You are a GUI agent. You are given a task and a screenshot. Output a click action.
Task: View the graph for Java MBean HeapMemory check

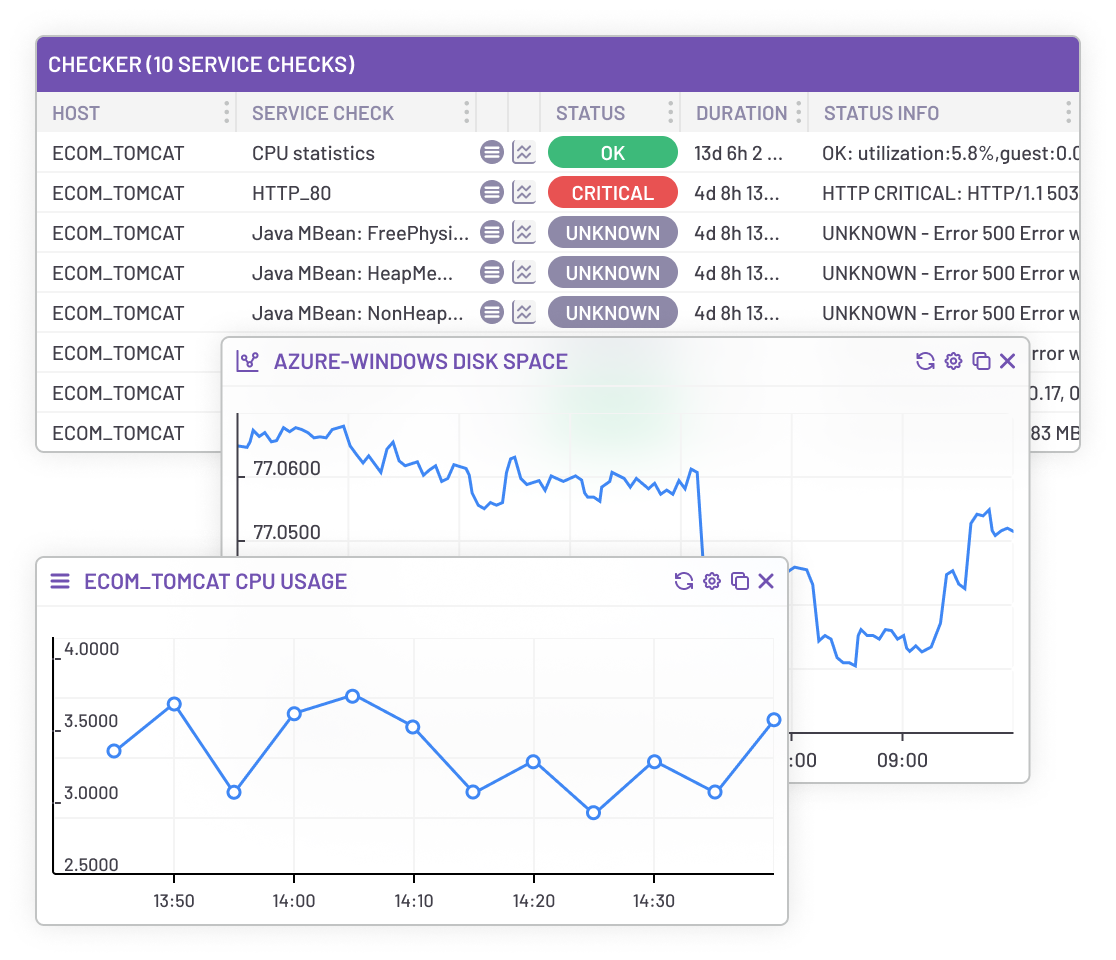pos(523,272)
